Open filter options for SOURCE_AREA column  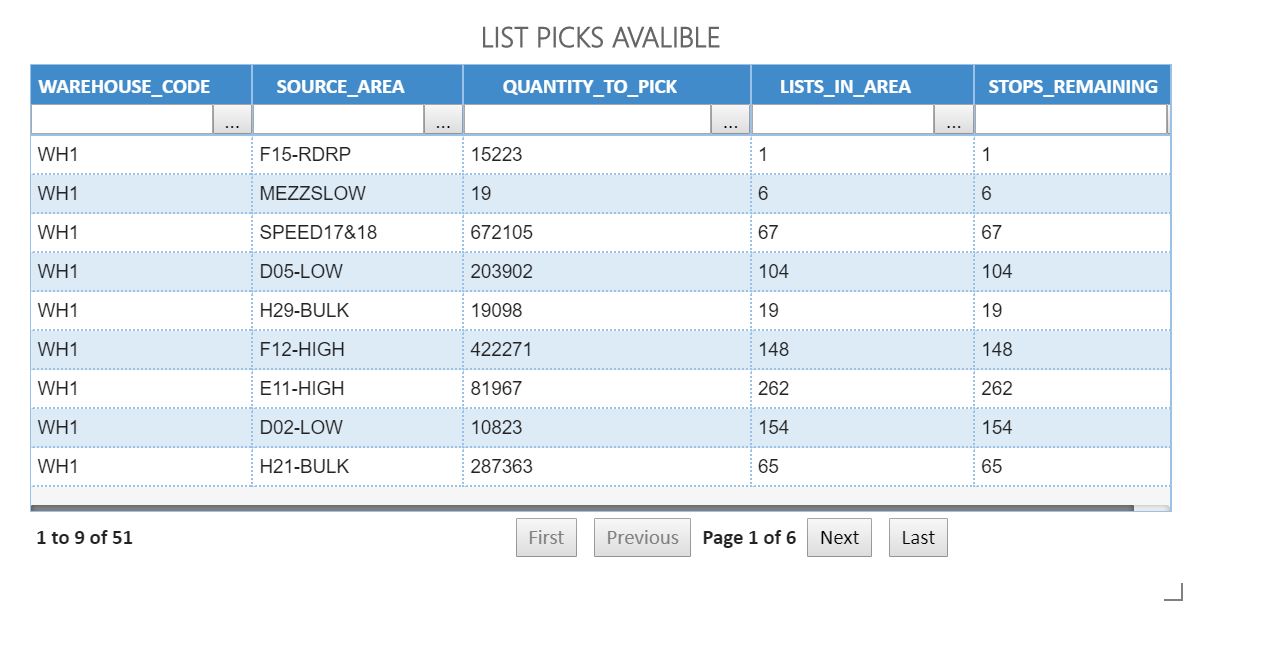(x=443, y=121)
